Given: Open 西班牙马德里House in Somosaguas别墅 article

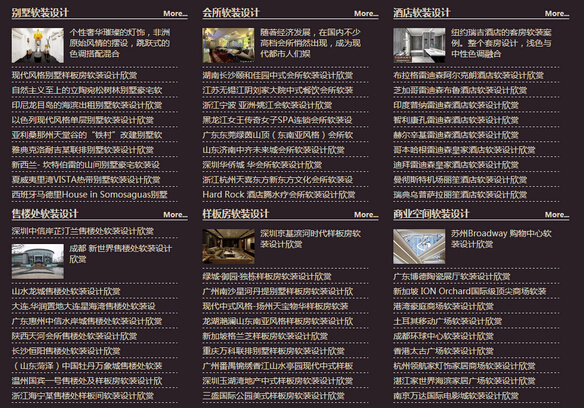Looking at the screenshot, I should (x=89, y=194).
